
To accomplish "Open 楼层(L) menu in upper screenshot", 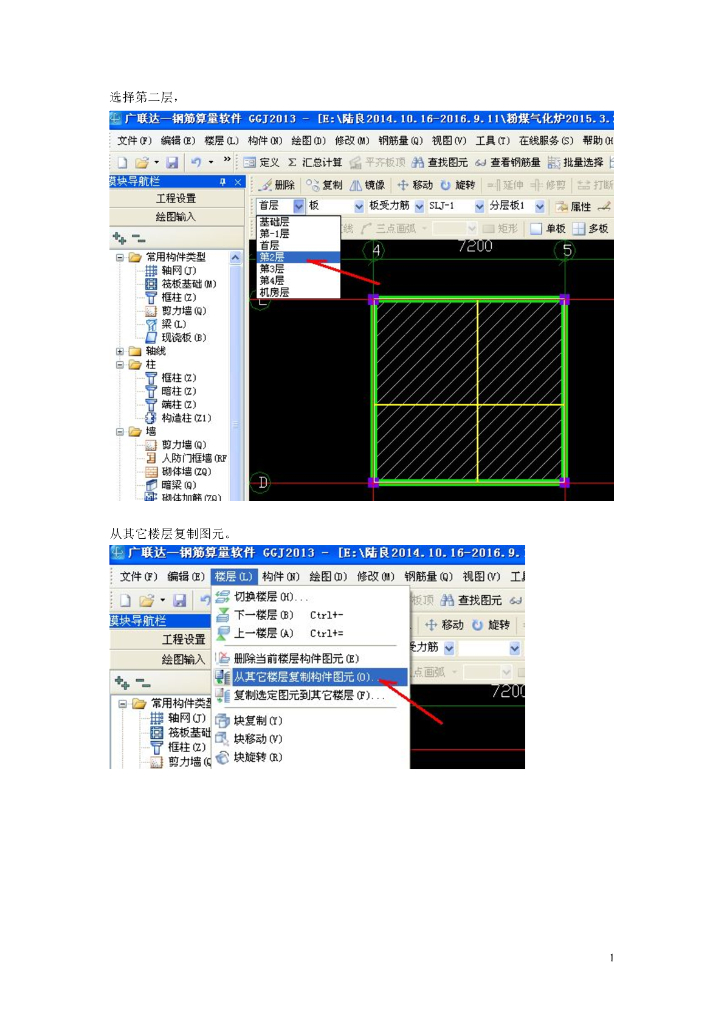I will [221, 140].
